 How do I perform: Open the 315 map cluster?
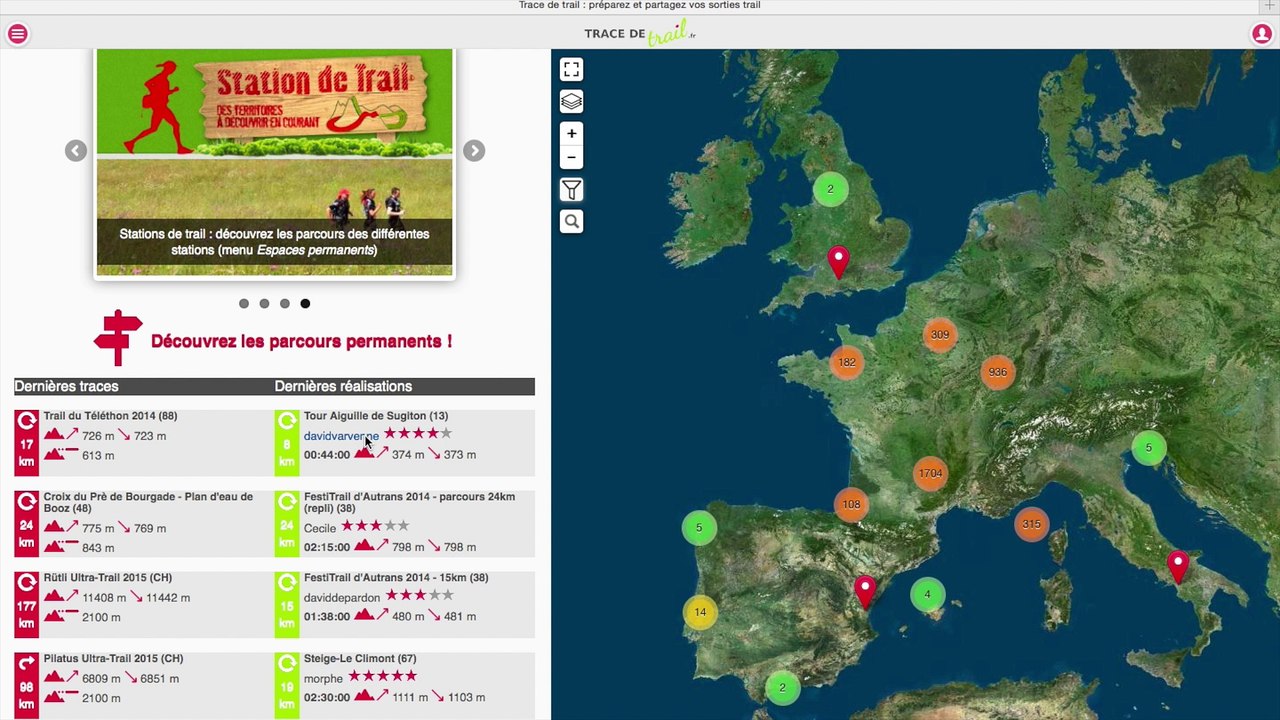pos(1031,524)
